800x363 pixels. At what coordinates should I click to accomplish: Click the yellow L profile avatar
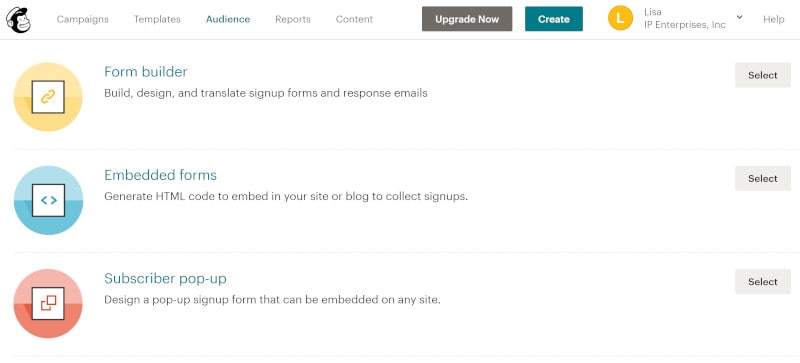(620, 19)
